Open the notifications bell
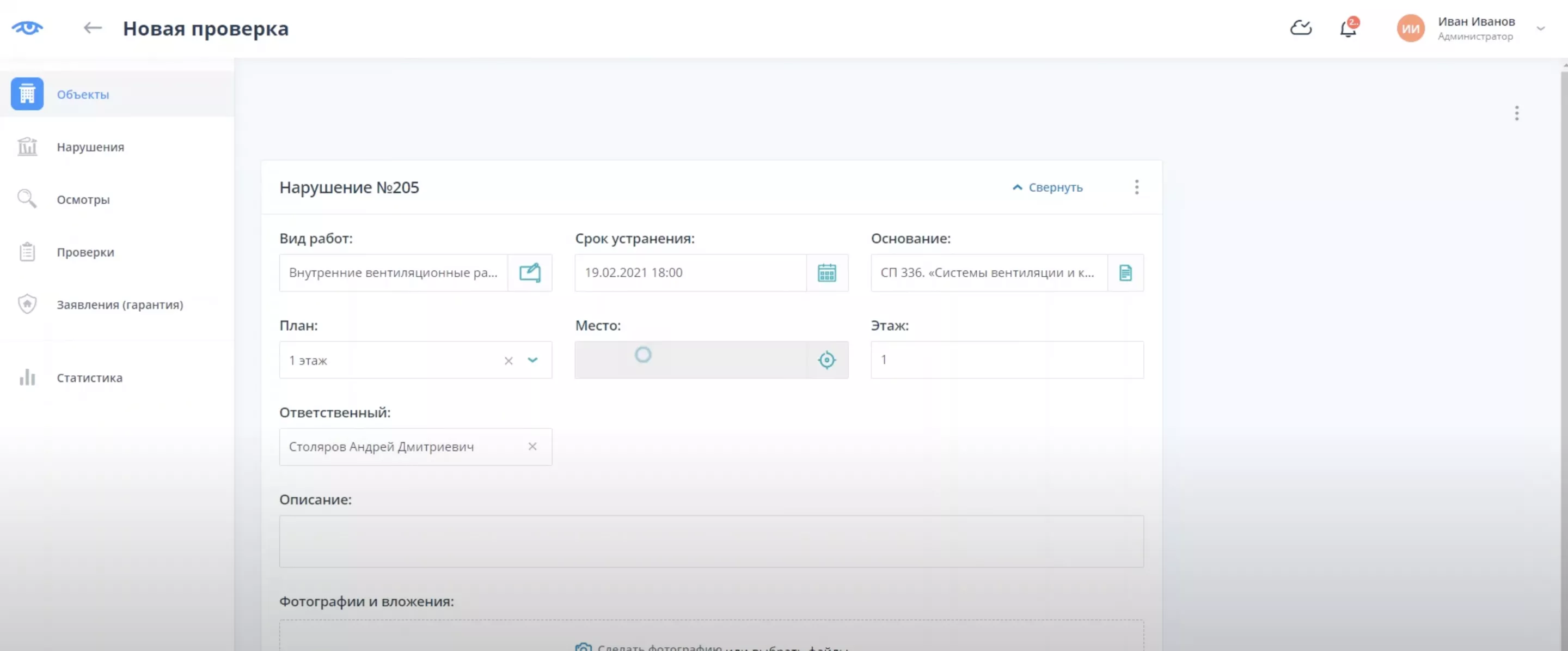Image resolution: width=1568 pixels, height=651 pixels. pyautogui.click(x=1347, y=29)
